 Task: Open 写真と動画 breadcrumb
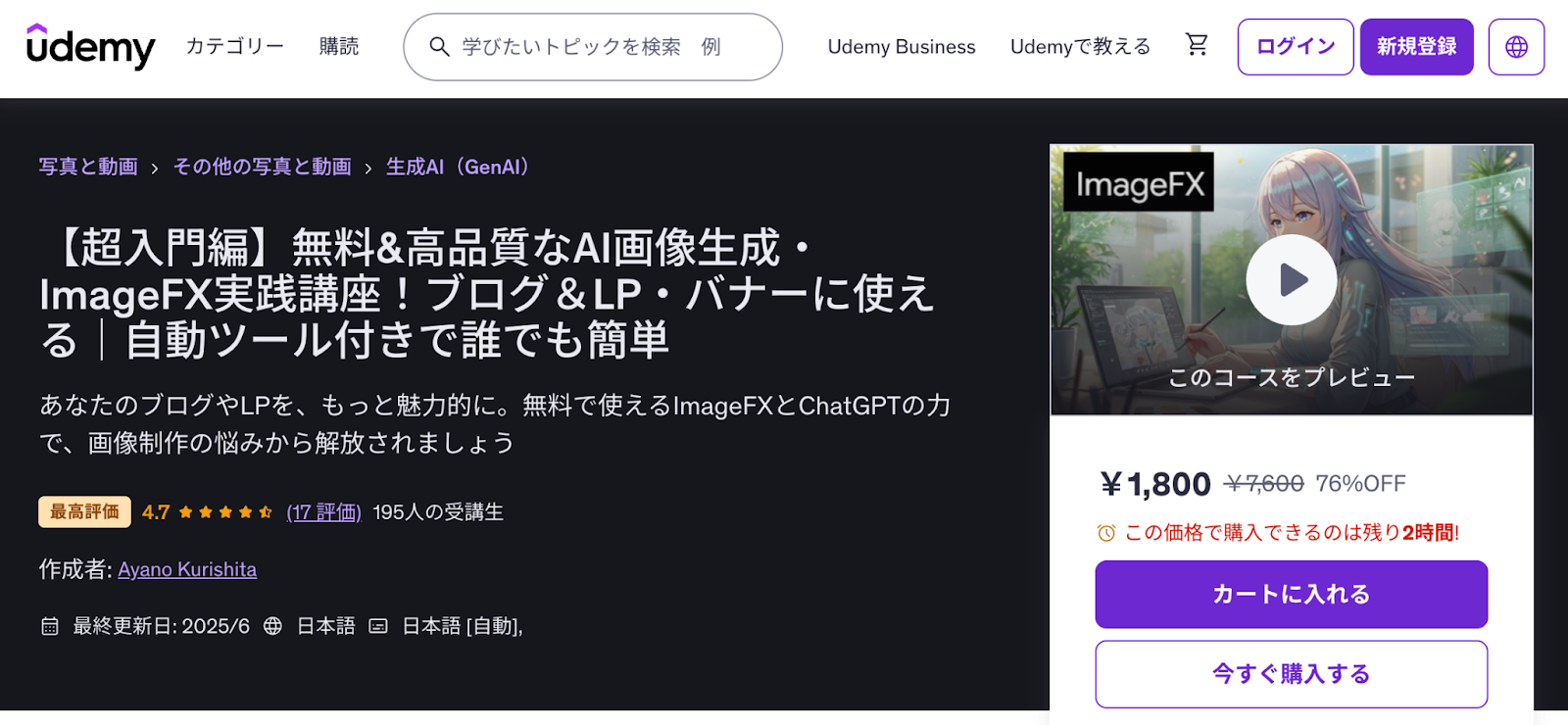[88, 167]
